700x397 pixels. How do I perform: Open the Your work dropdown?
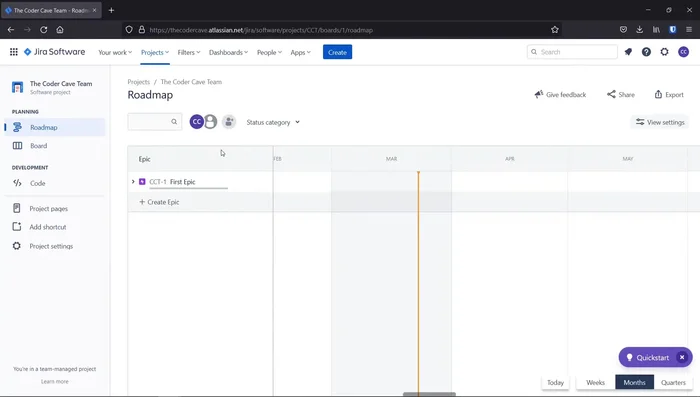pos(115,52)
